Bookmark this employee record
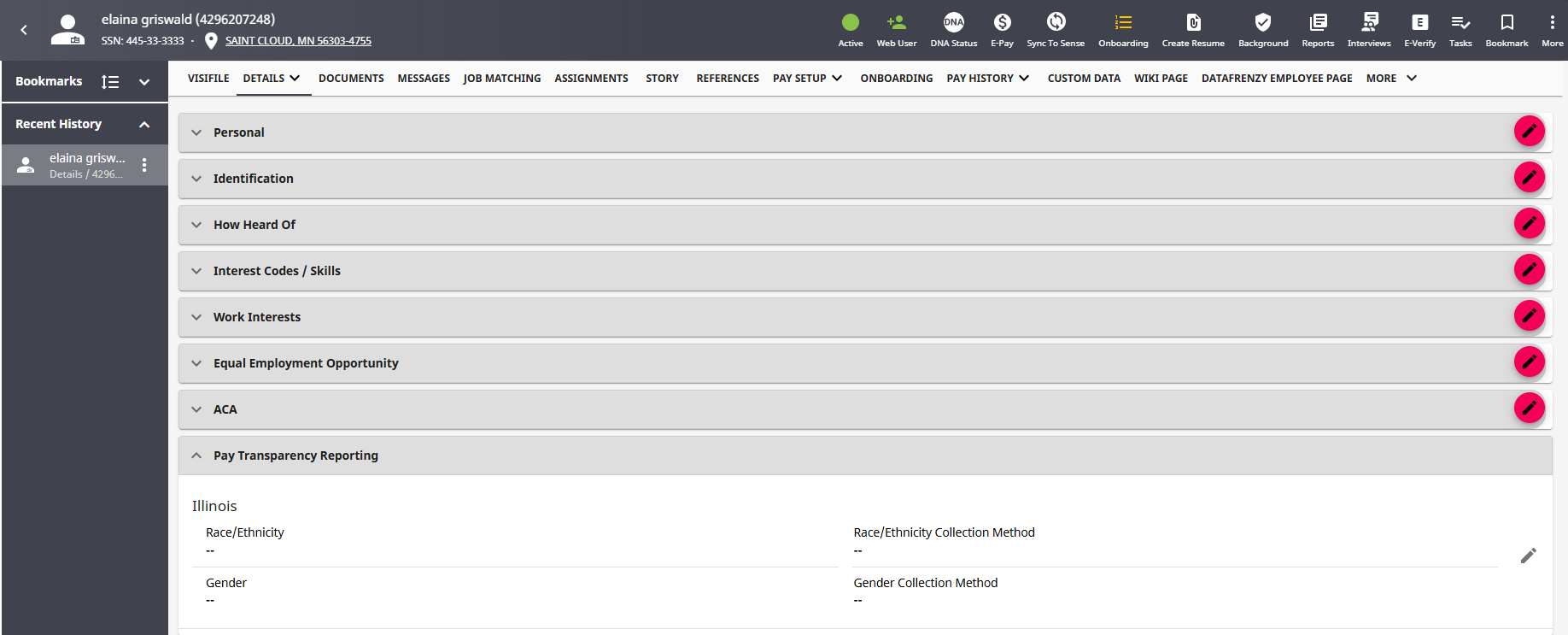This screenshot has height=635, width=1568. pyautogui.click(x=1507, y=22)
